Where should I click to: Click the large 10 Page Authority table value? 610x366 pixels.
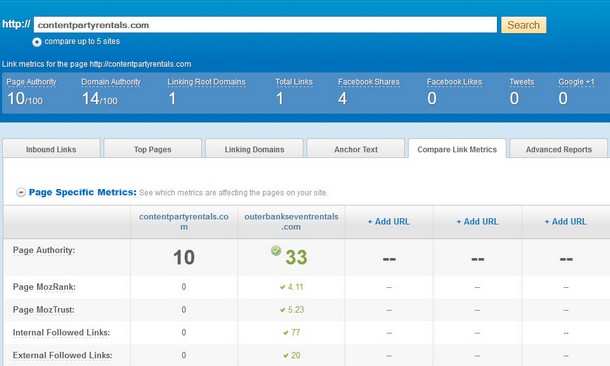[x=184, y=257]
